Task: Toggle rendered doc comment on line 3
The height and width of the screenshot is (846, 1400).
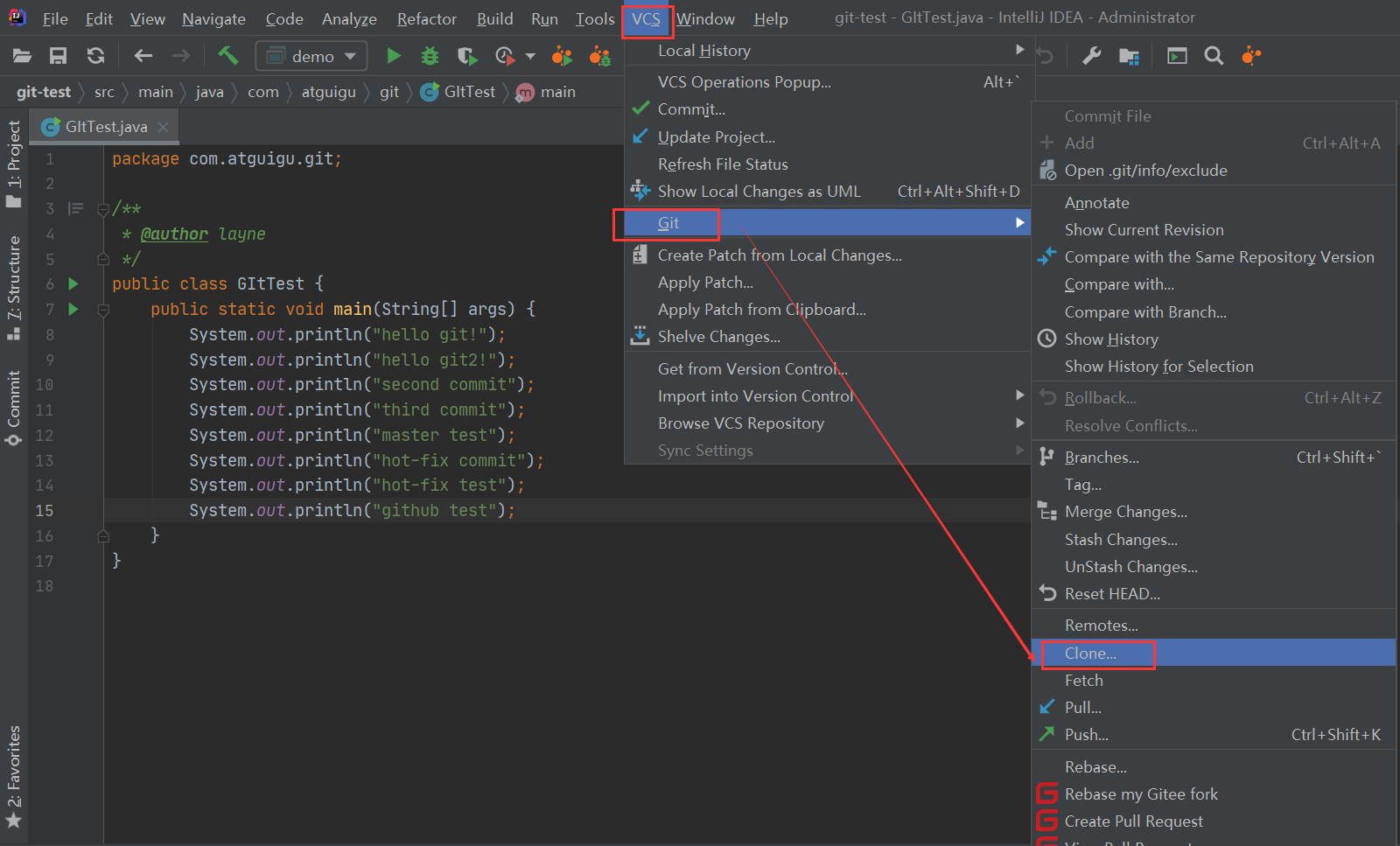Action: click(76, 208)
